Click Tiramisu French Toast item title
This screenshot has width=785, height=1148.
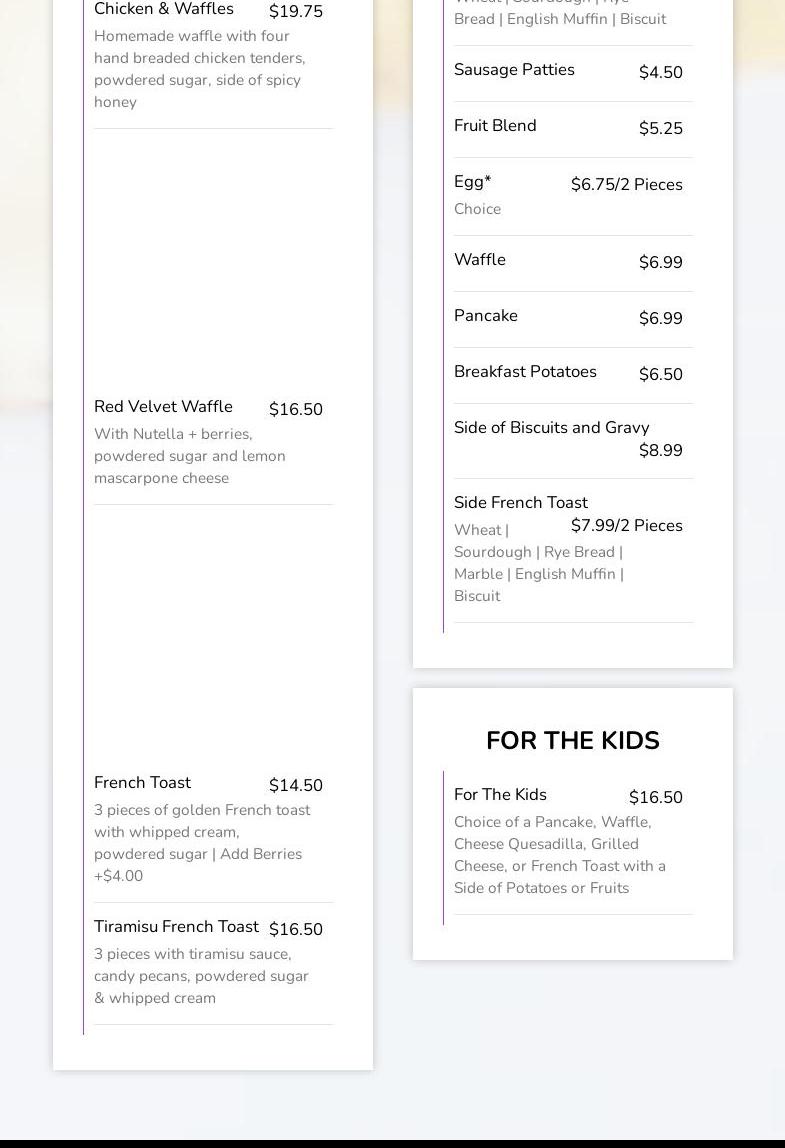click(176, 927)
